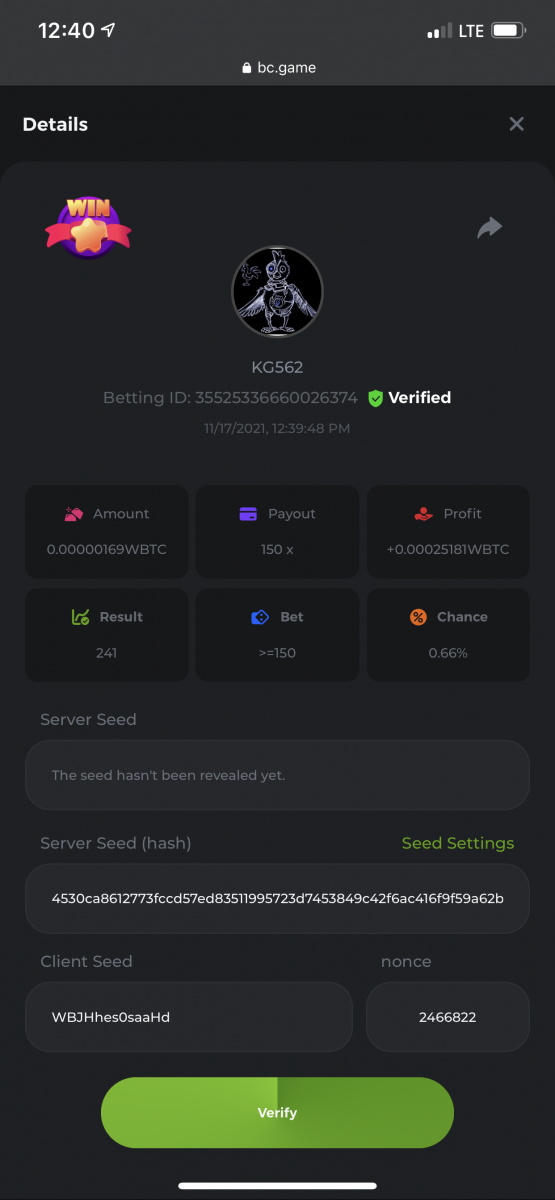Tap the WIN star badge icon
The image size is (555, 1200).
[x=88, y=227]
